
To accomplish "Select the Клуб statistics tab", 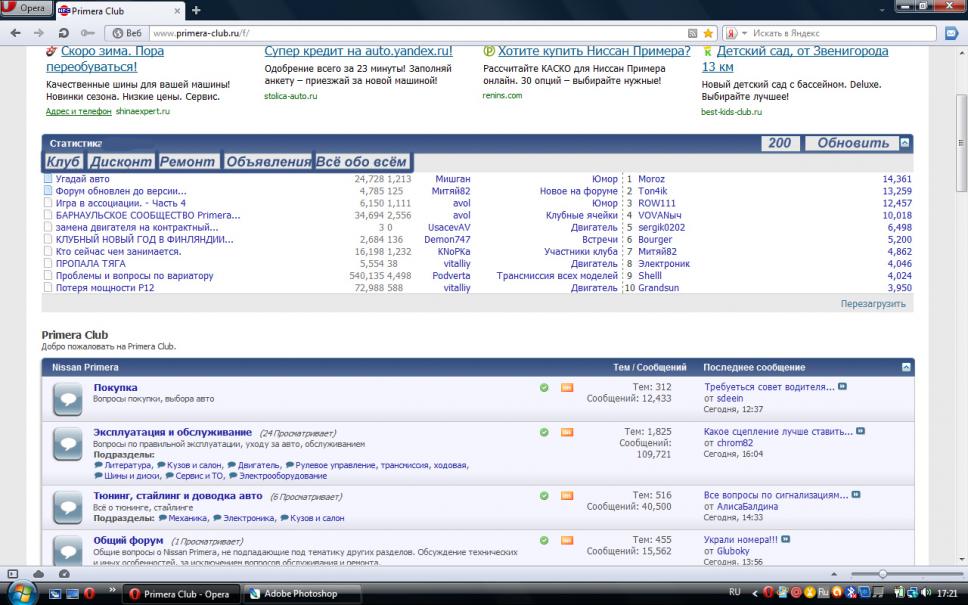I will pyautogui.click(x=63, y=162).
